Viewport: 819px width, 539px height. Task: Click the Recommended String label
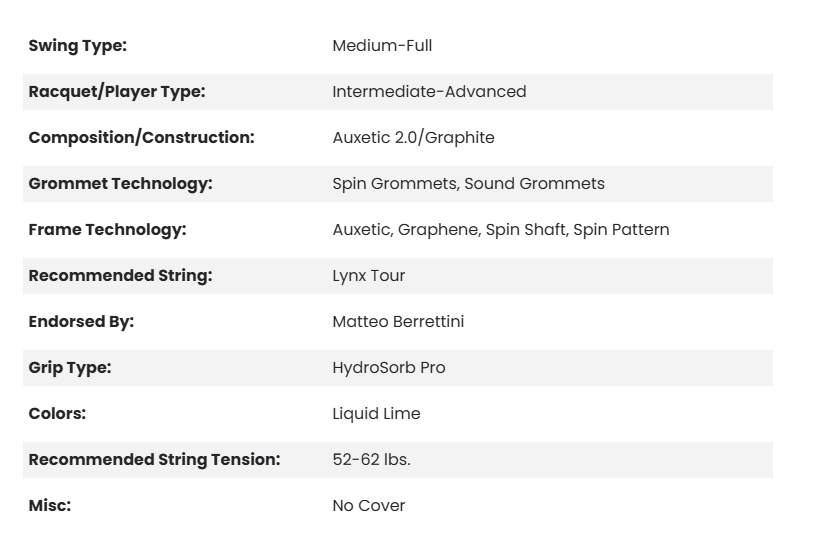click(120, 276)
